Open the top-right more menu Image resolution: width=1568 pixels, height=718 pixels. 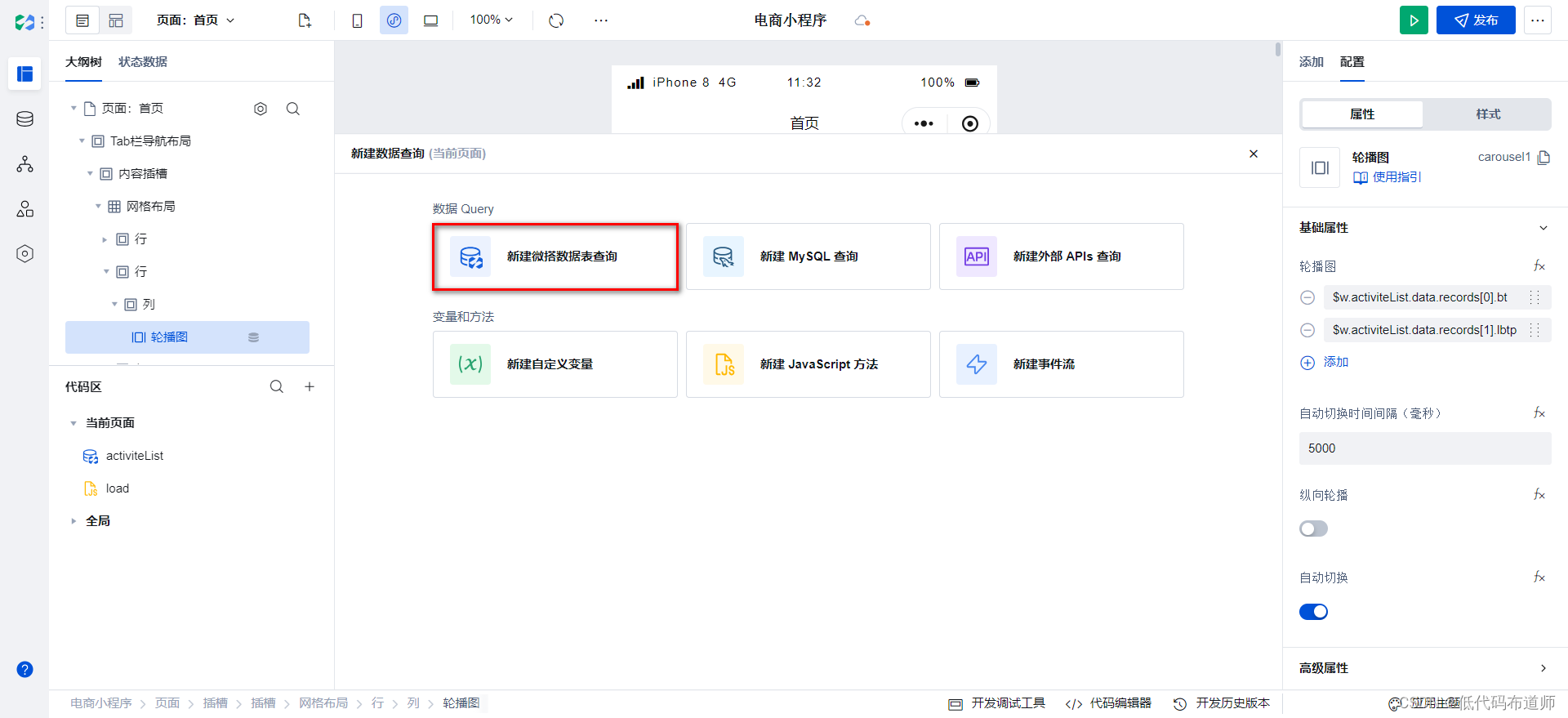coord(1537,20)
